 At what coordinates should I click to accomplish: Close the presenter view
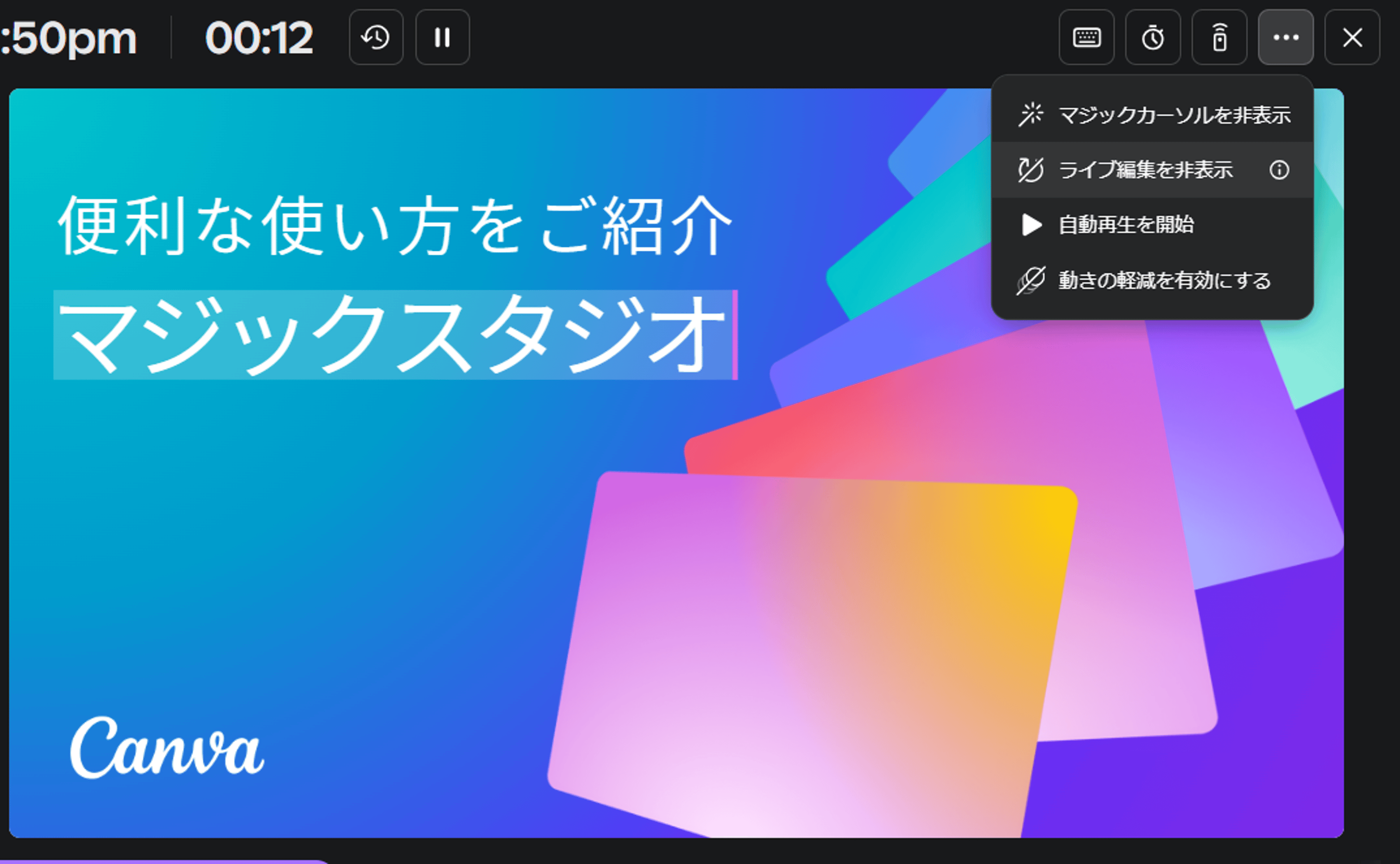point(1352,38)
